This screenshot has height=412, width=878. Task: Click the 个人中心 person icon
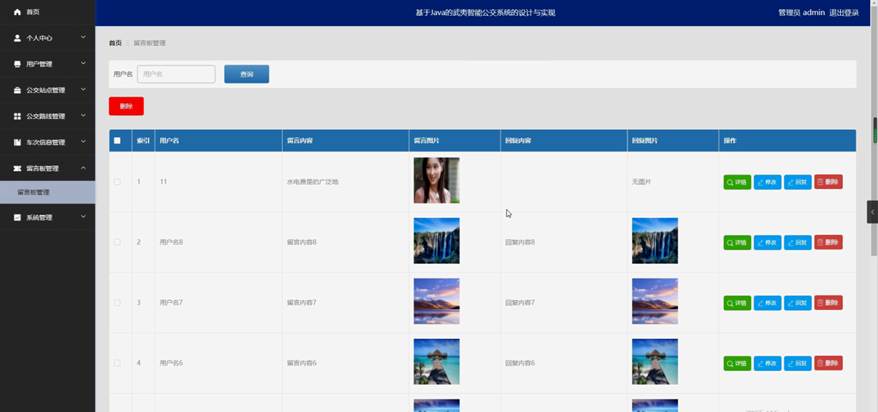[x=17, y=38]
